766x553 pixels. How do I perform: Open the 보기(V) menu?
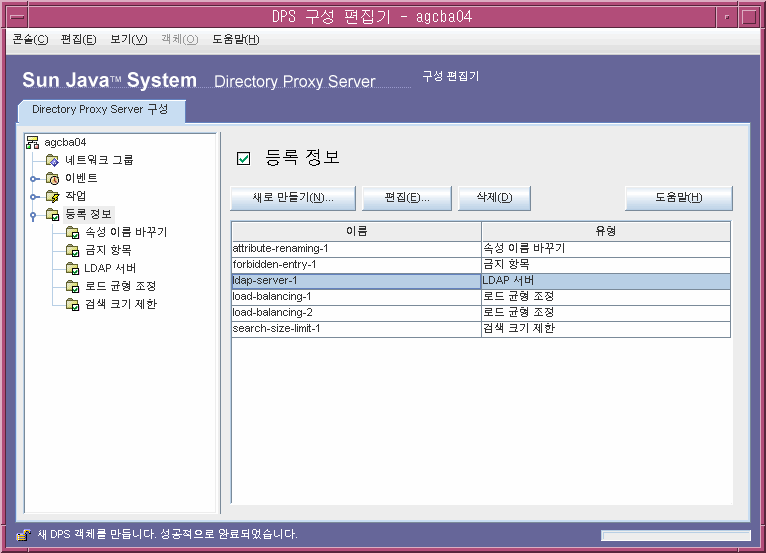point(128,40)
